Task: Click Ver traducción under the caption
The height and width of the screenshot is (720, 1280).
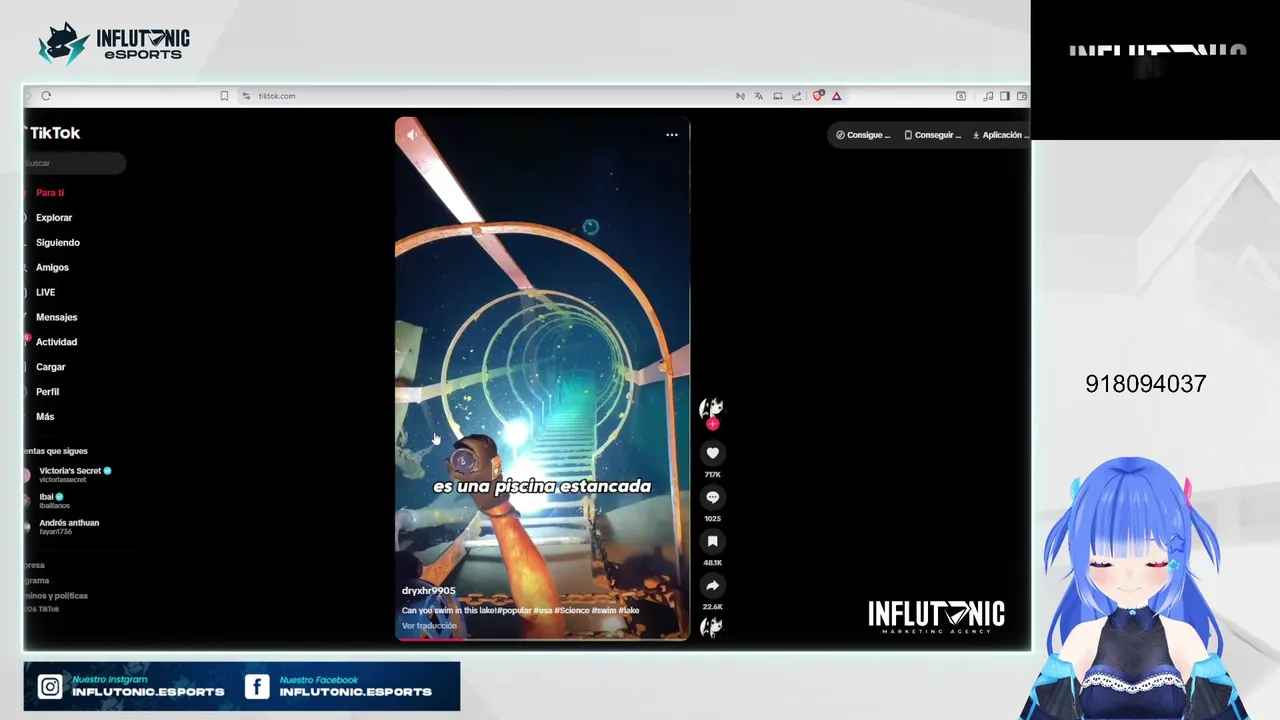Action: pos(429,626)
